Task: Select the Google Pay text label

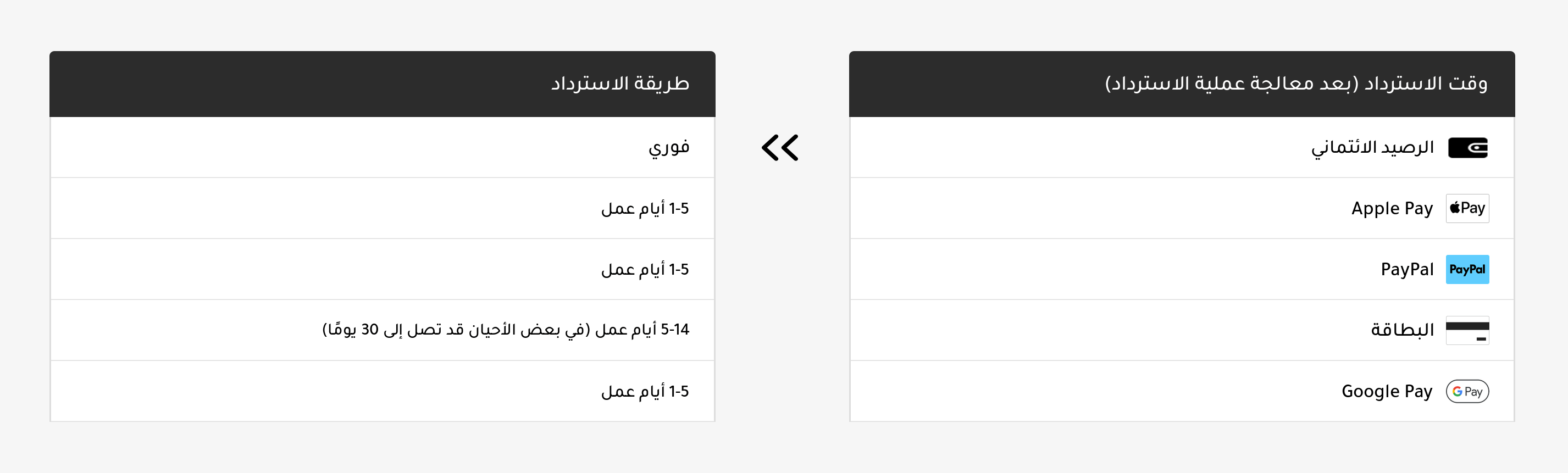Action: click(x=1387, y=392)
